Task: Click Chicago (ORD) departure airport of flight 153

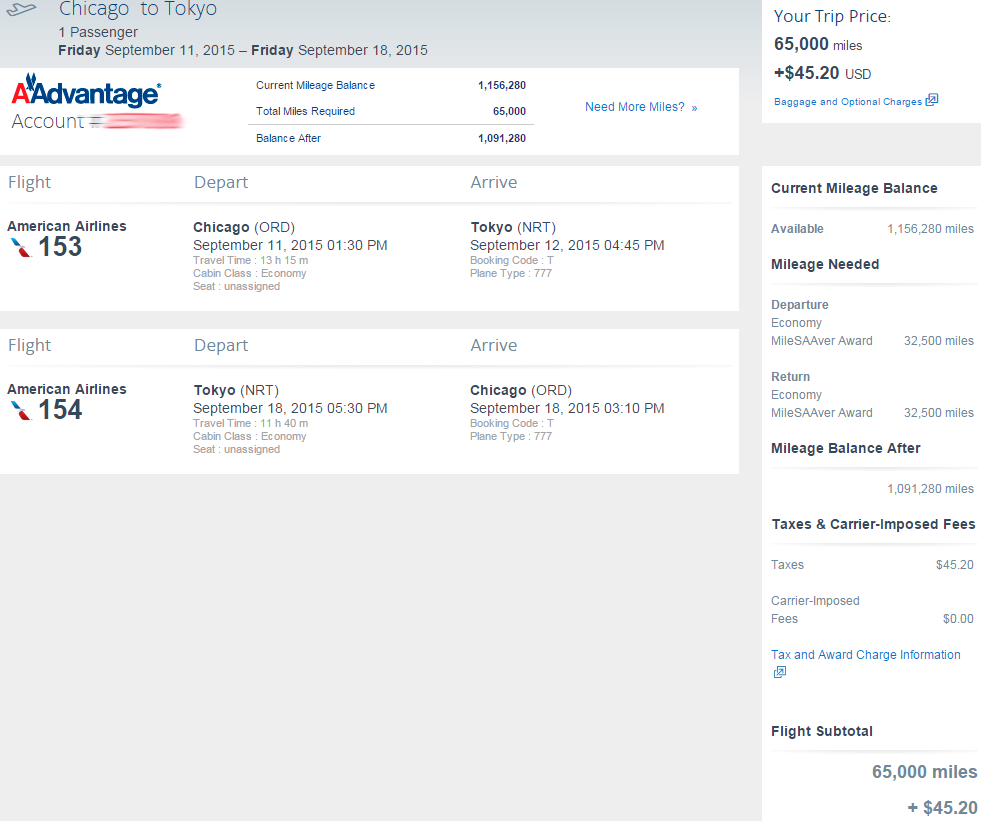Action: click(x=244, y=227)
